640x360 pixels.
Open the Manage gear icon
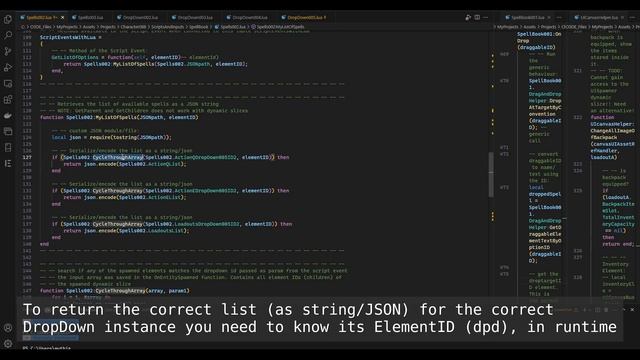(8, 344)
